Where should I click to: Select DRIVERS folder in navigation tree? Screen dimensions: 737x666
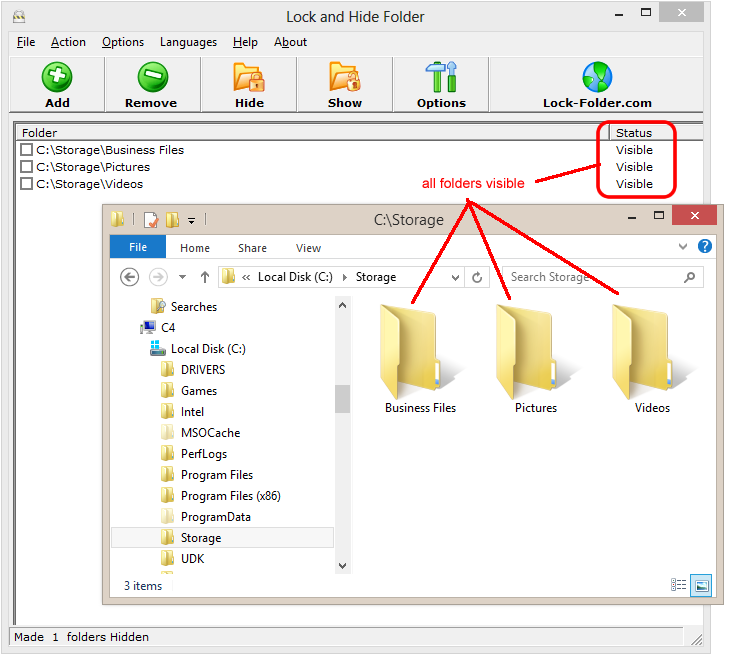203,369
